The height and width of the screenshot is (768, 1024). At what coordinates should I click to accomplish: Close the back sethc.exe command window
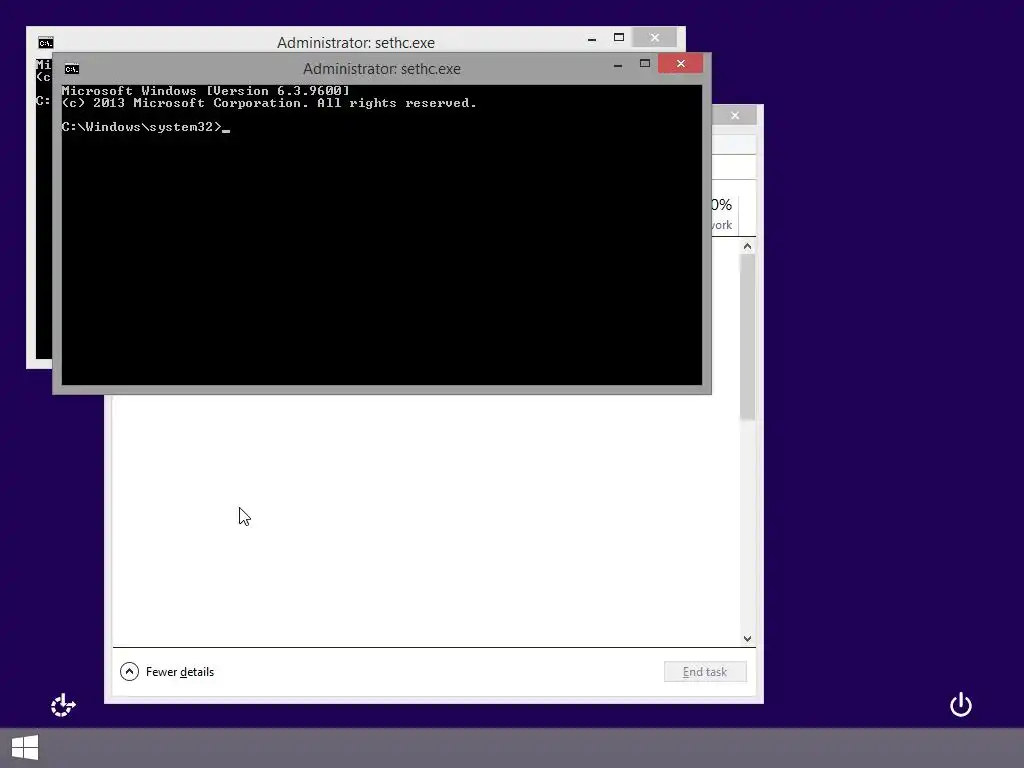pos(654,37)
